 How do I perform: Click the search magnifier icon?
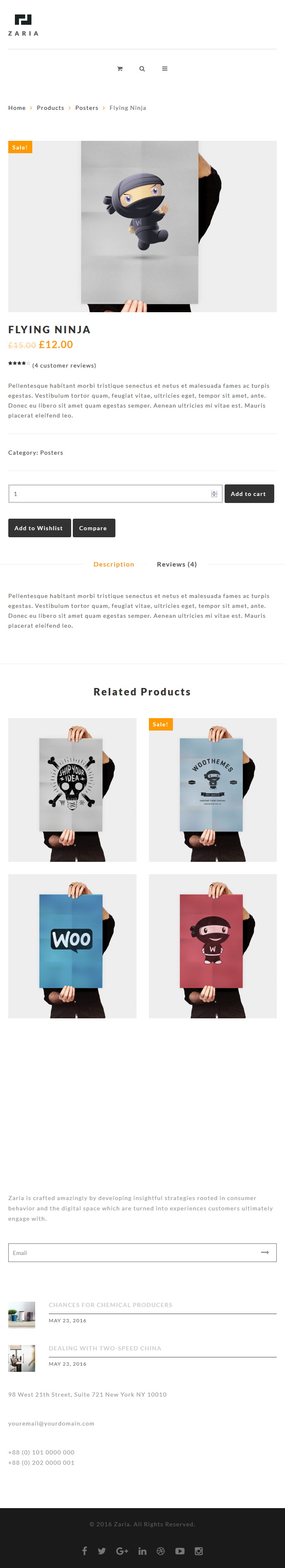(142, 69)
